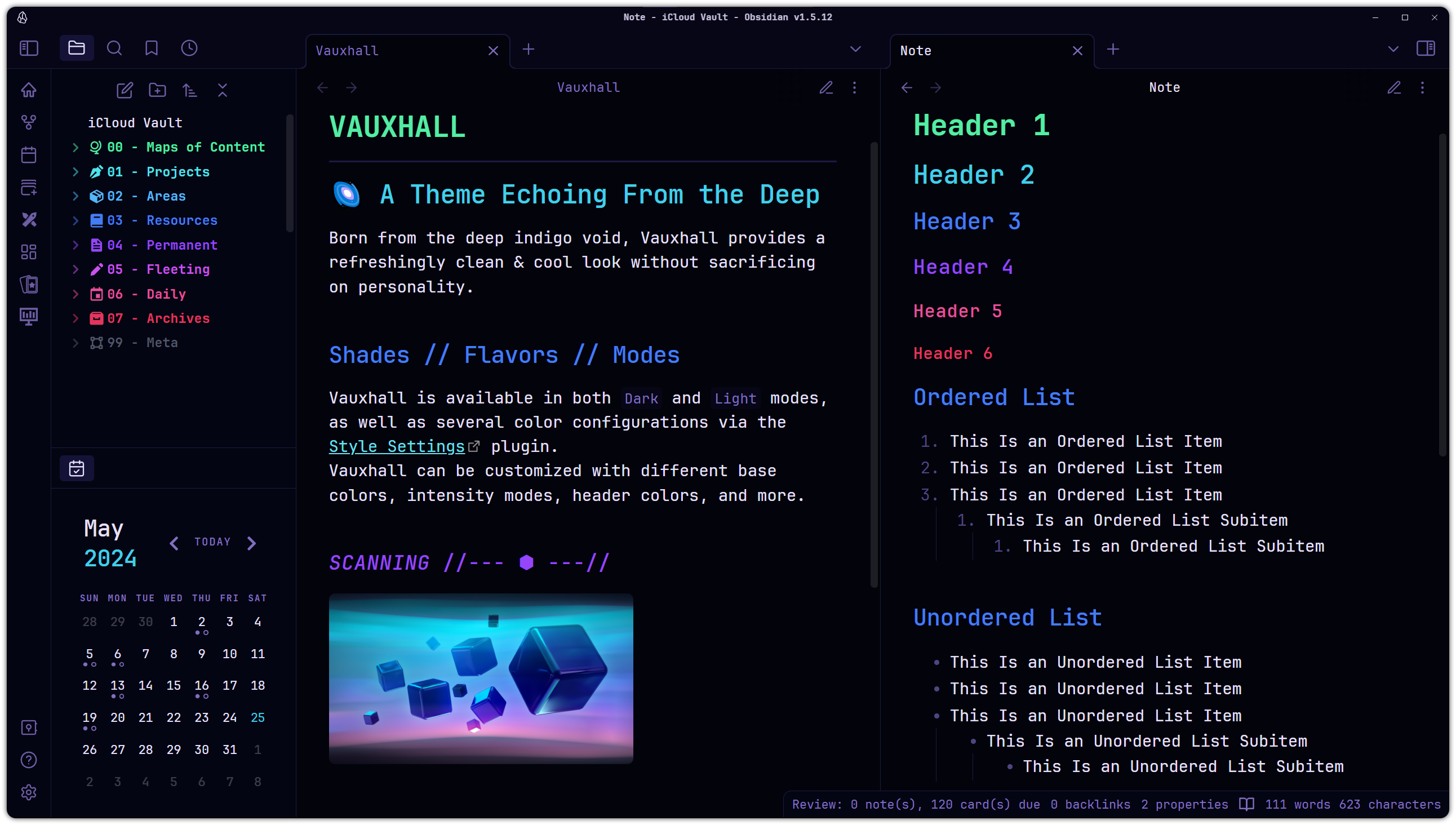
Task: Select May 25 in calendar
Action: pyautogui.click(x=258, y=718)
